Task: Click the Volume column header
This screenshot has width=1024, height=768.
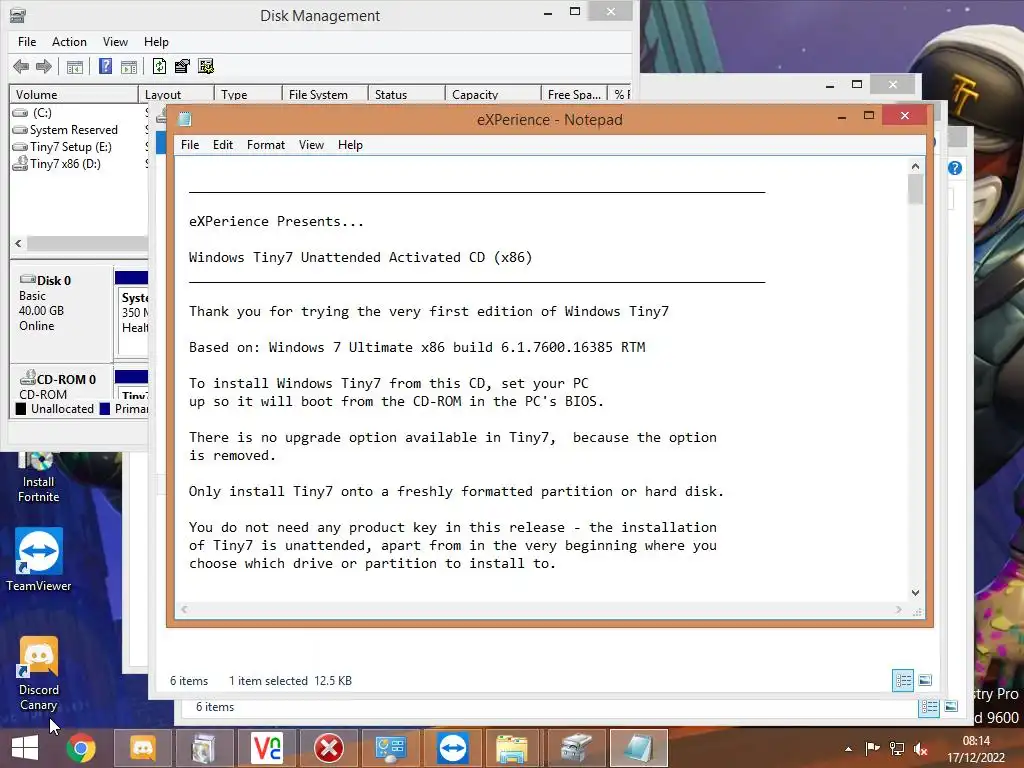Action: pyautogui.click(x=74, y=95)
